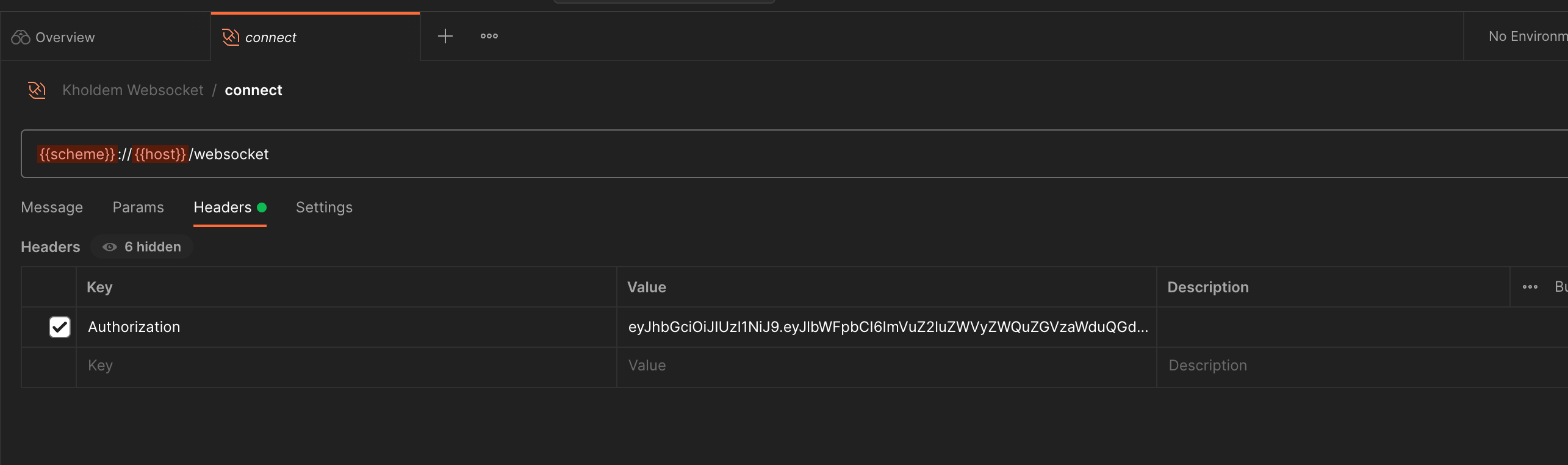Click the WebSocket icon on connect tab

(231, 37)
